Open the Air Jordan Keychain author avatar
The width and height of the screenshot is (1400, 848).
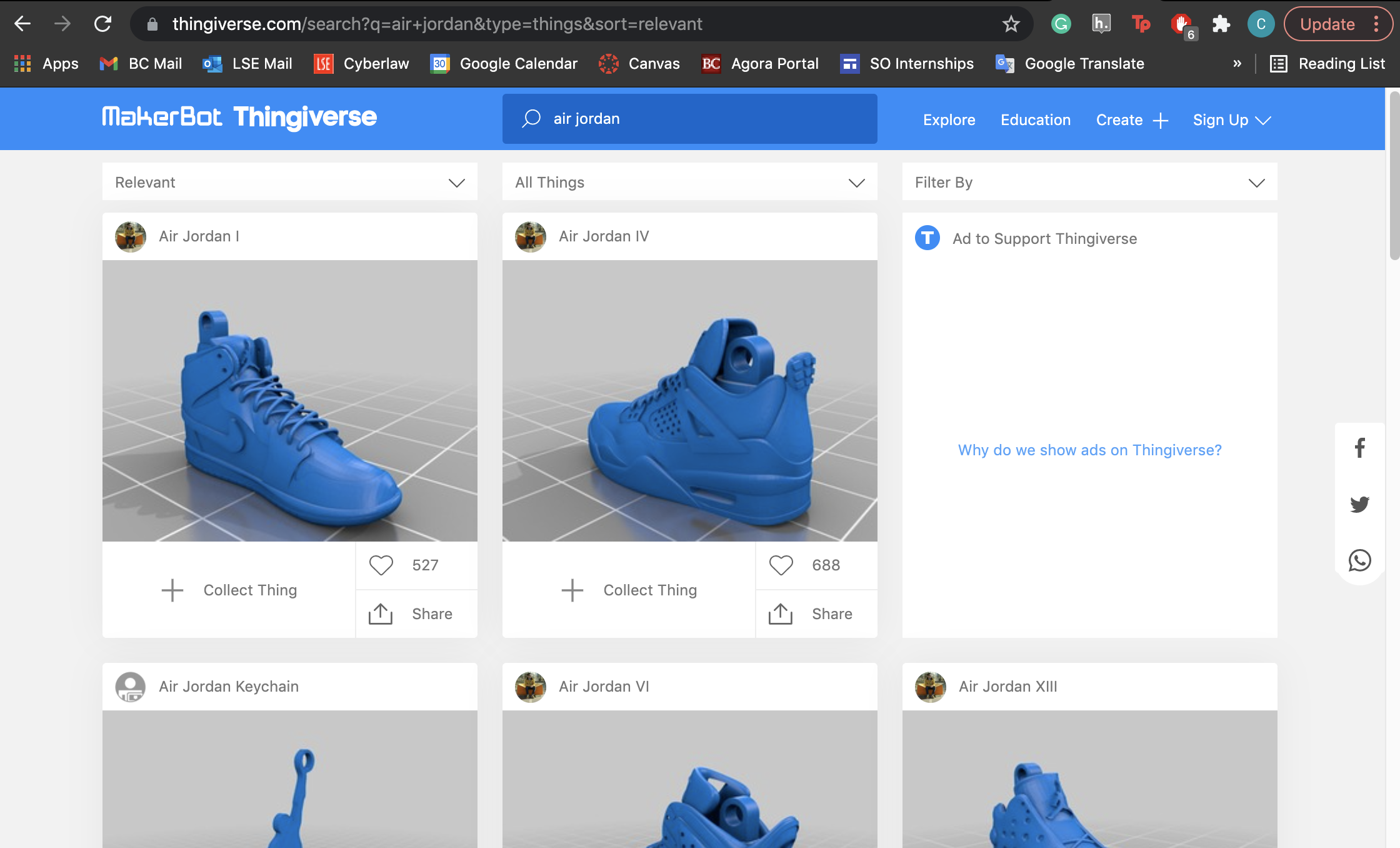click(x=131, y=687)
